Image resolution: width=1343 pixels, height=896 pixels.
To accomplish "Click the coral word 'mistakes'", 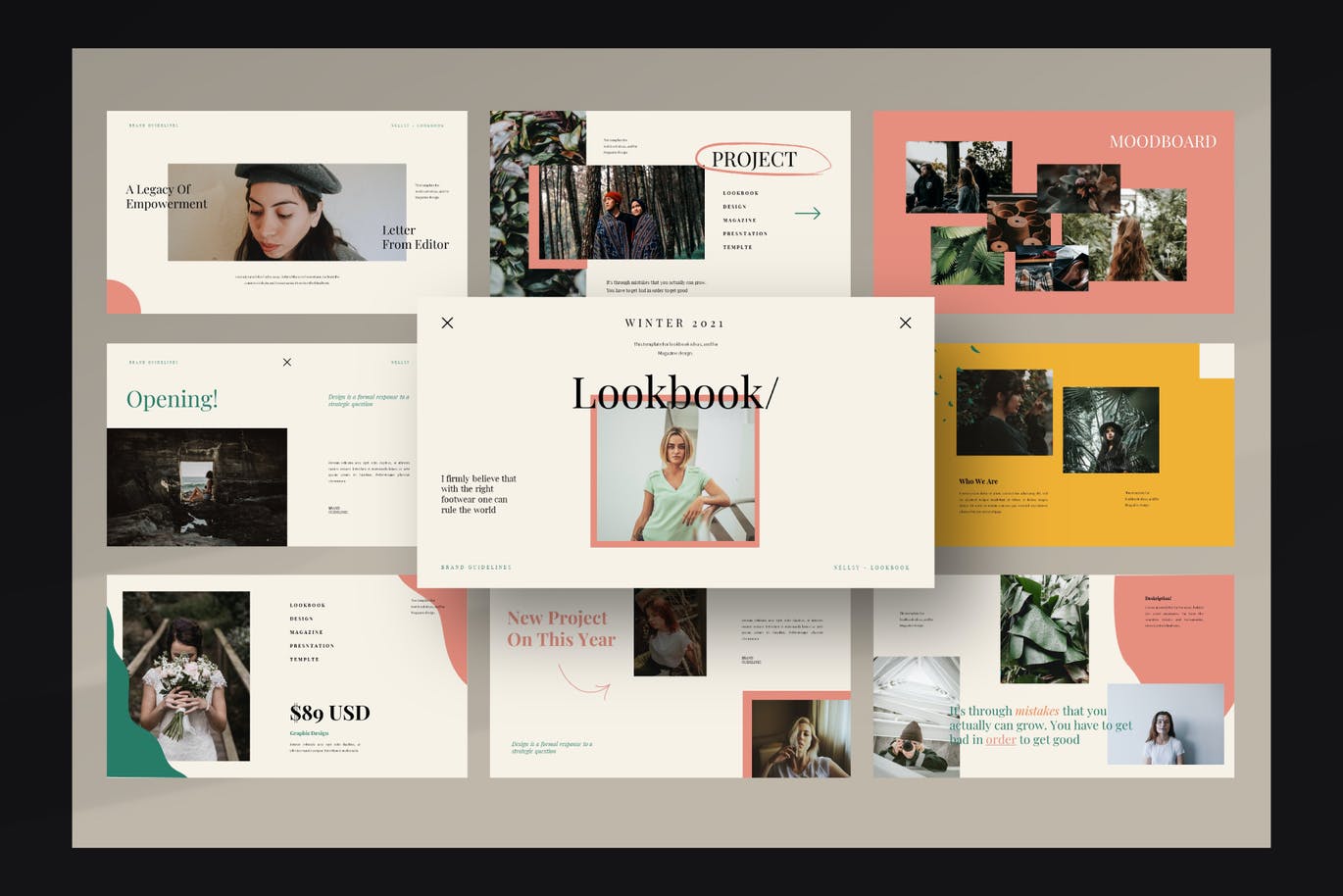I will click(1036, 711).
